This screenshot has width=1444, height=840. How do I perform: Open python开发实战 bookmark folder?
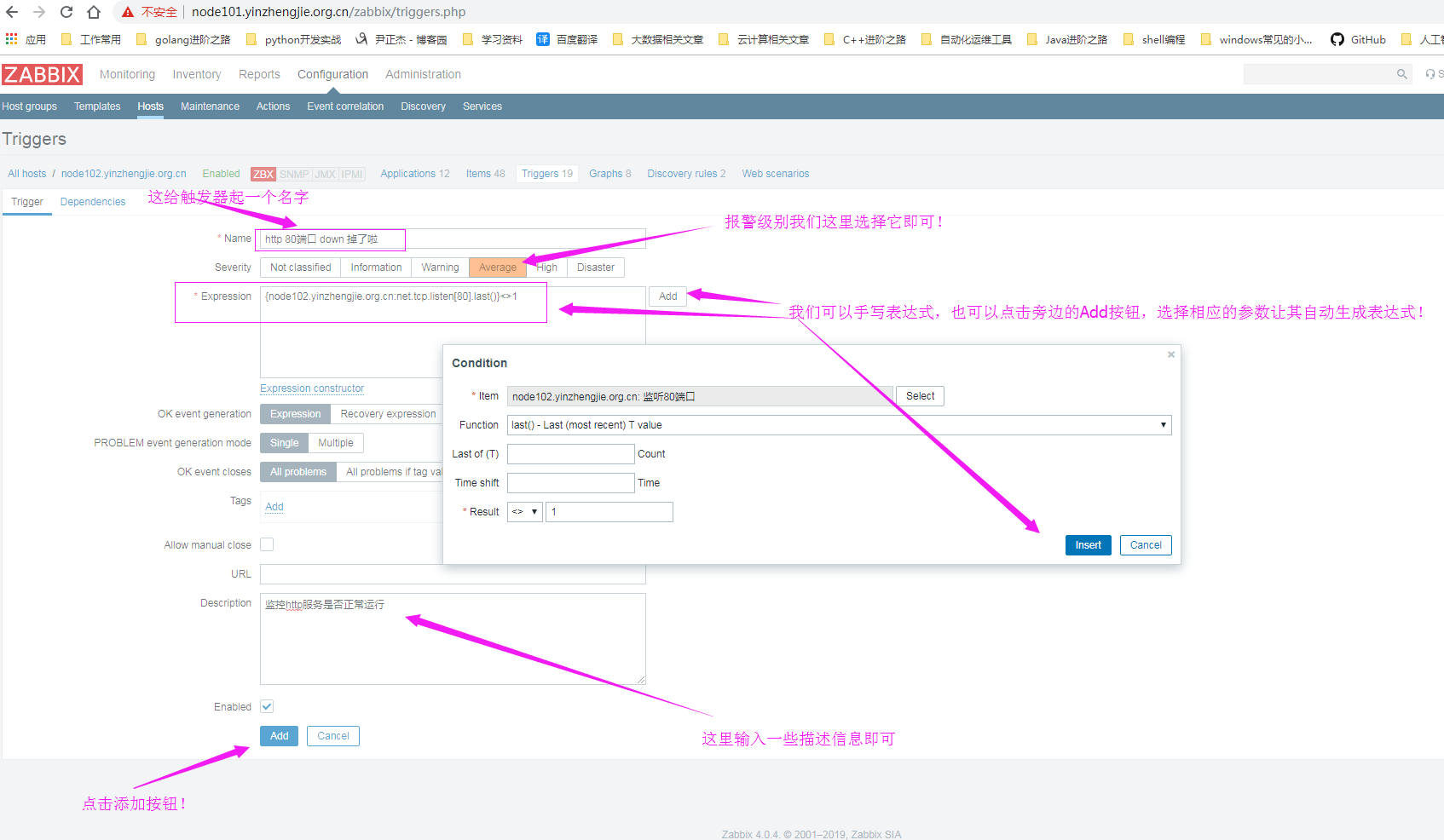(x=293, y=39)
